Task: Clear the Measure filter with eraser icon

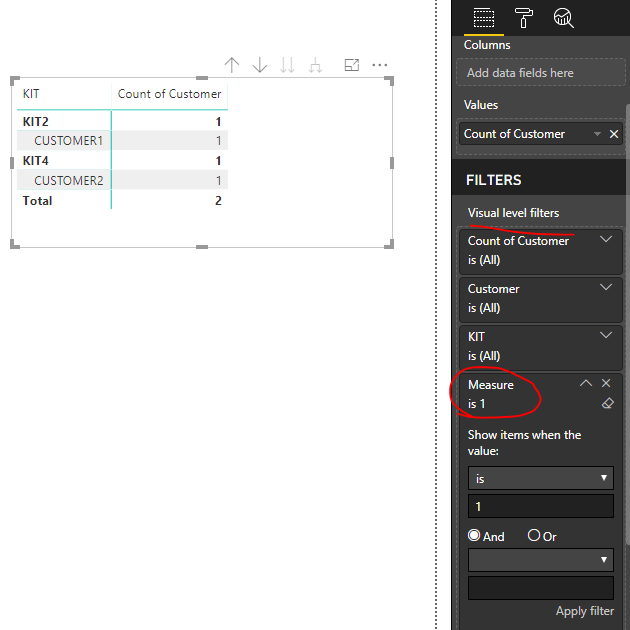Action: (608, 403)
